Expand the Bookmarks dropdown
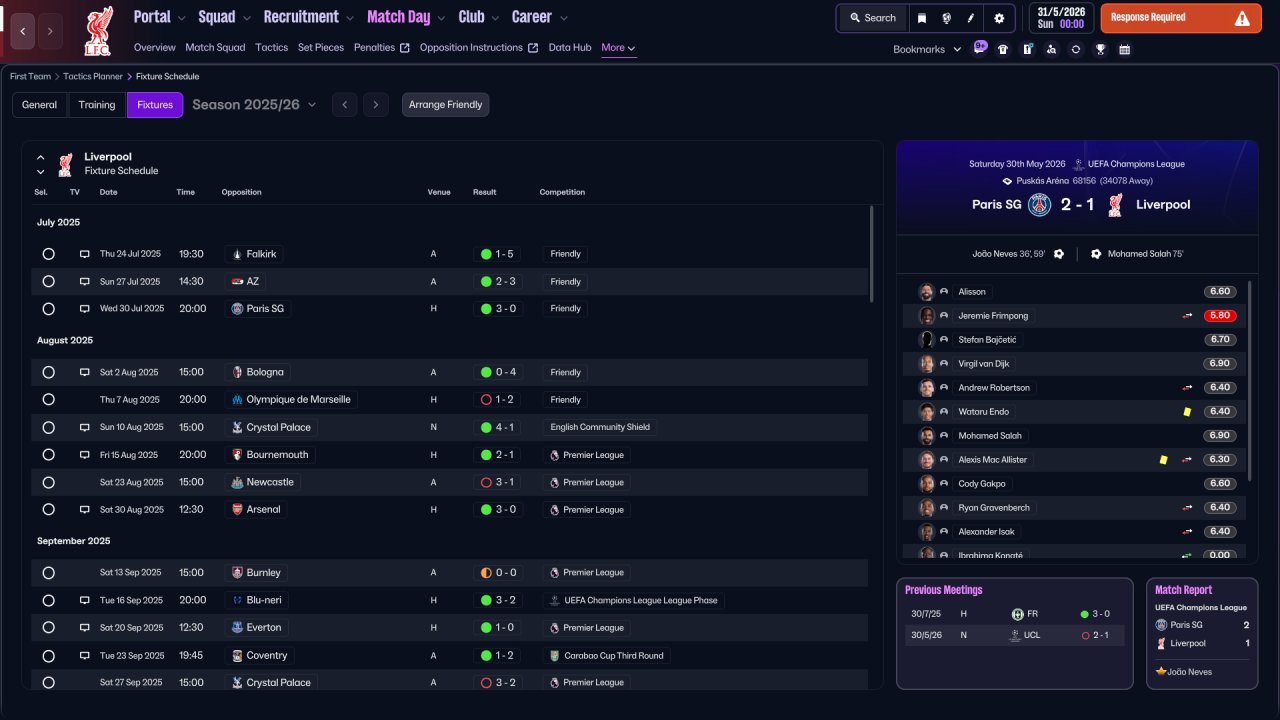 point(927,49)
